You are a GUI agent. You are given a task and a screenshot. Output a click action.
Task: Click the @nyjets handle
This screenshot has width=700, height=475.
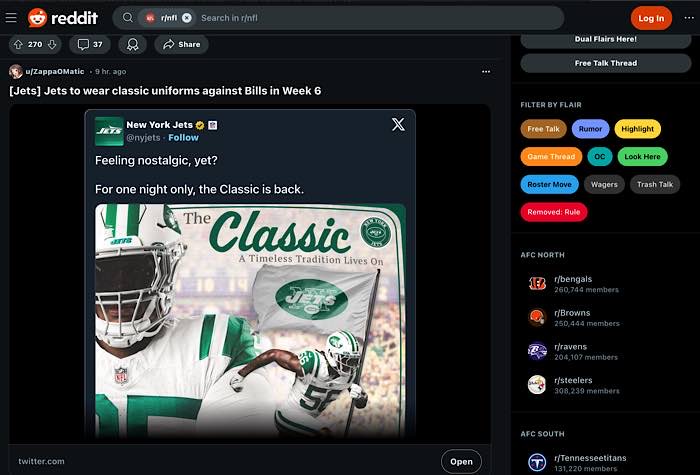coord(143,138)
